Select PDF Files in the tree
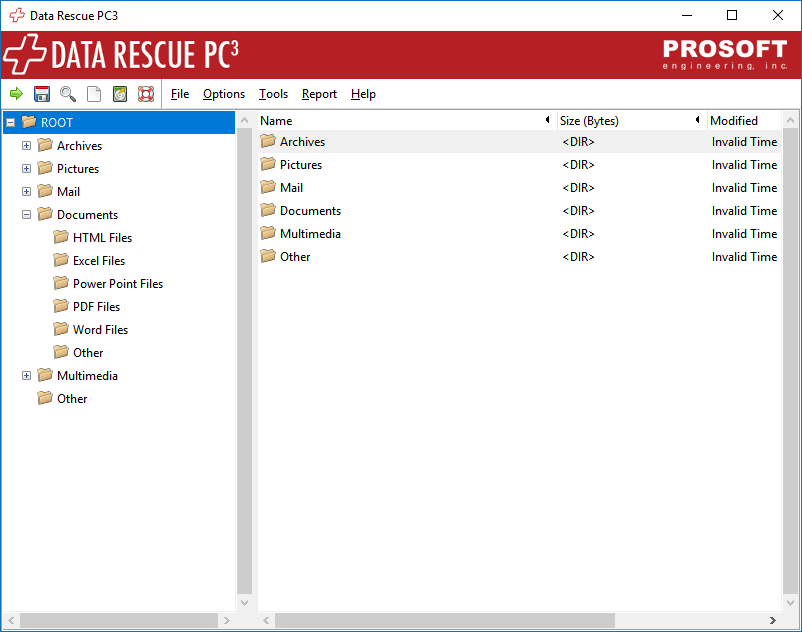The height and width of the screenshot is (632, 802). tap(96, 307)
